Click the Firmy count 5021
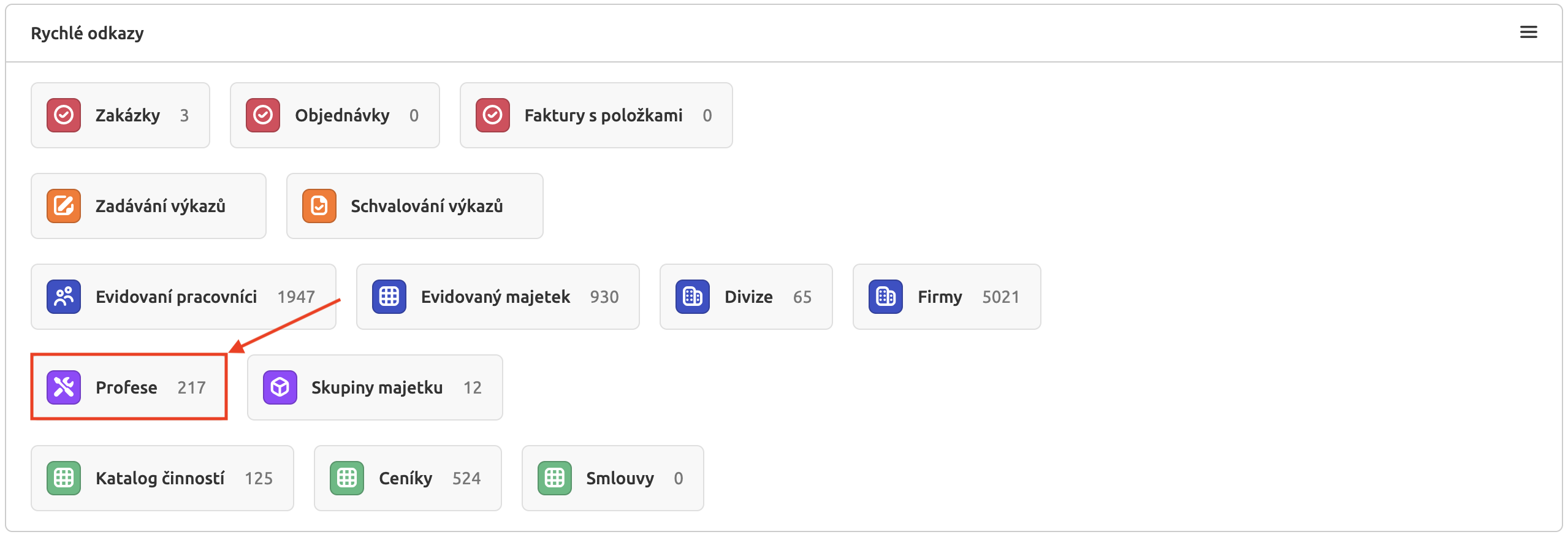Image resolution: width=1568 pixels, height=537 pixels. tap(1000, 297)
